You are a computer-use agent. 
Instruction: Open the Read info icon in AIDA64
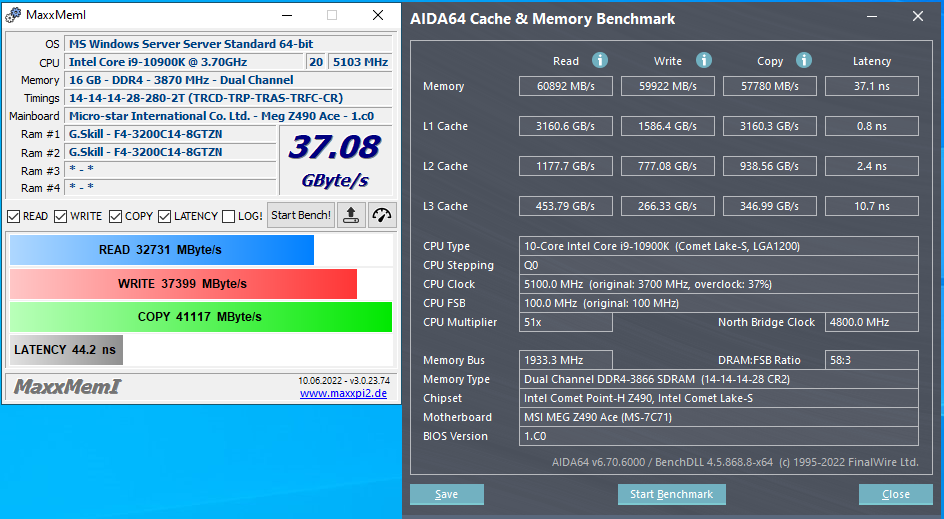click(600, 60)
